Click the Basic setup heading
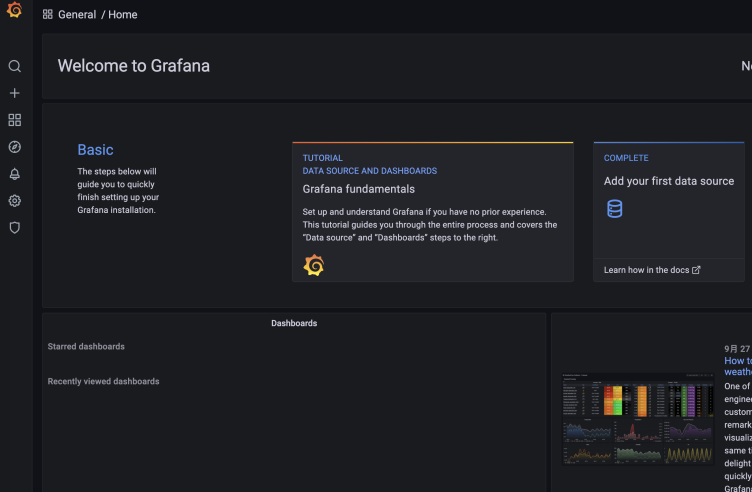This screenshot has height=492, width=752. pos(95,150)
